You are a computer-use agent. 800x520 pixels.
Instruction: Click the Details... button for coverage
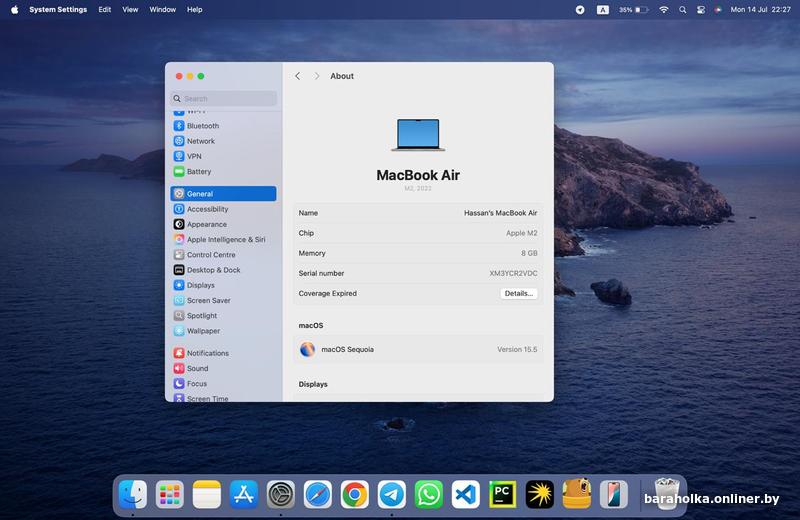point(518,293)
